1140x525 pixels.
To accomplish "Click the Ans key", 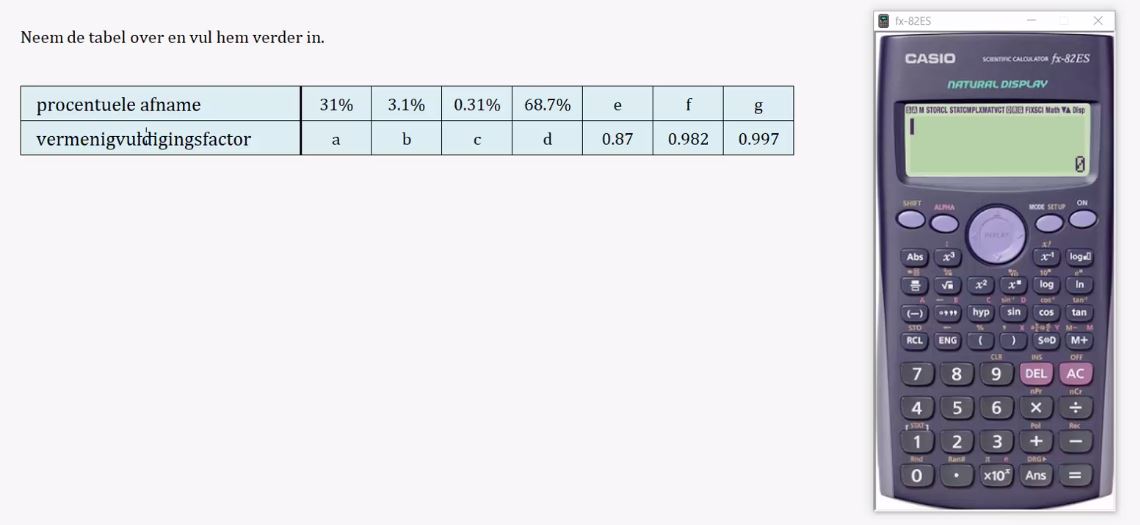I will 1035,476.
